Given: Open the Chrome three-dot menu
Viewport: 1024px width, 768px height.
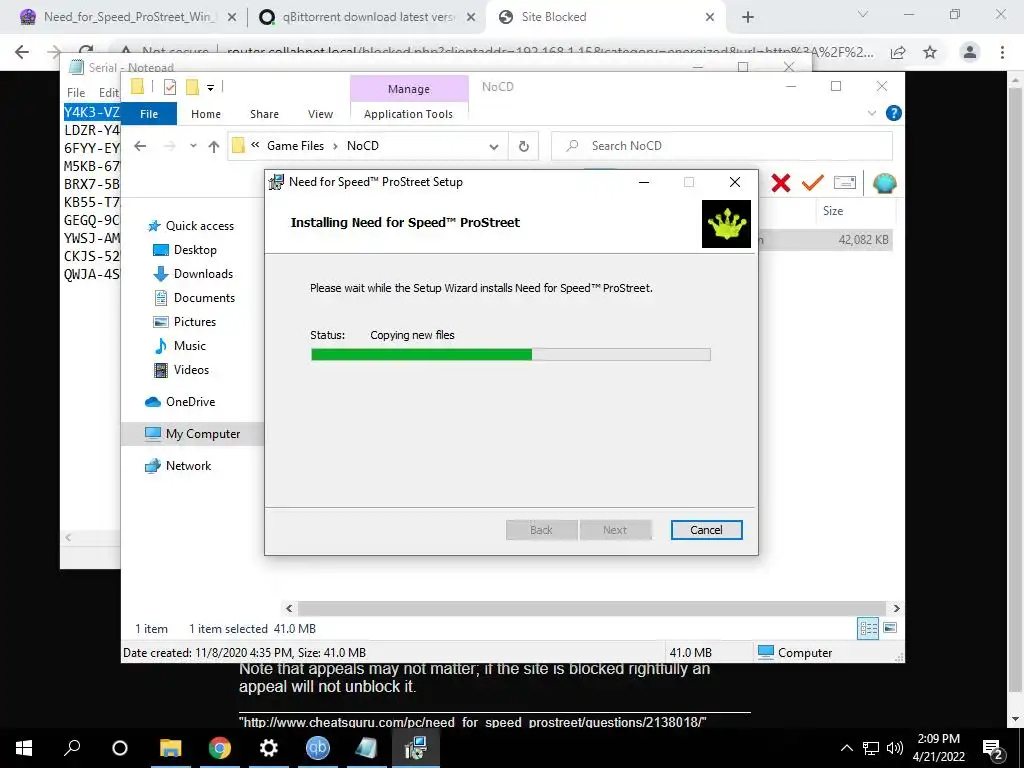Looking at the screenshot, I should (1002, 52).
